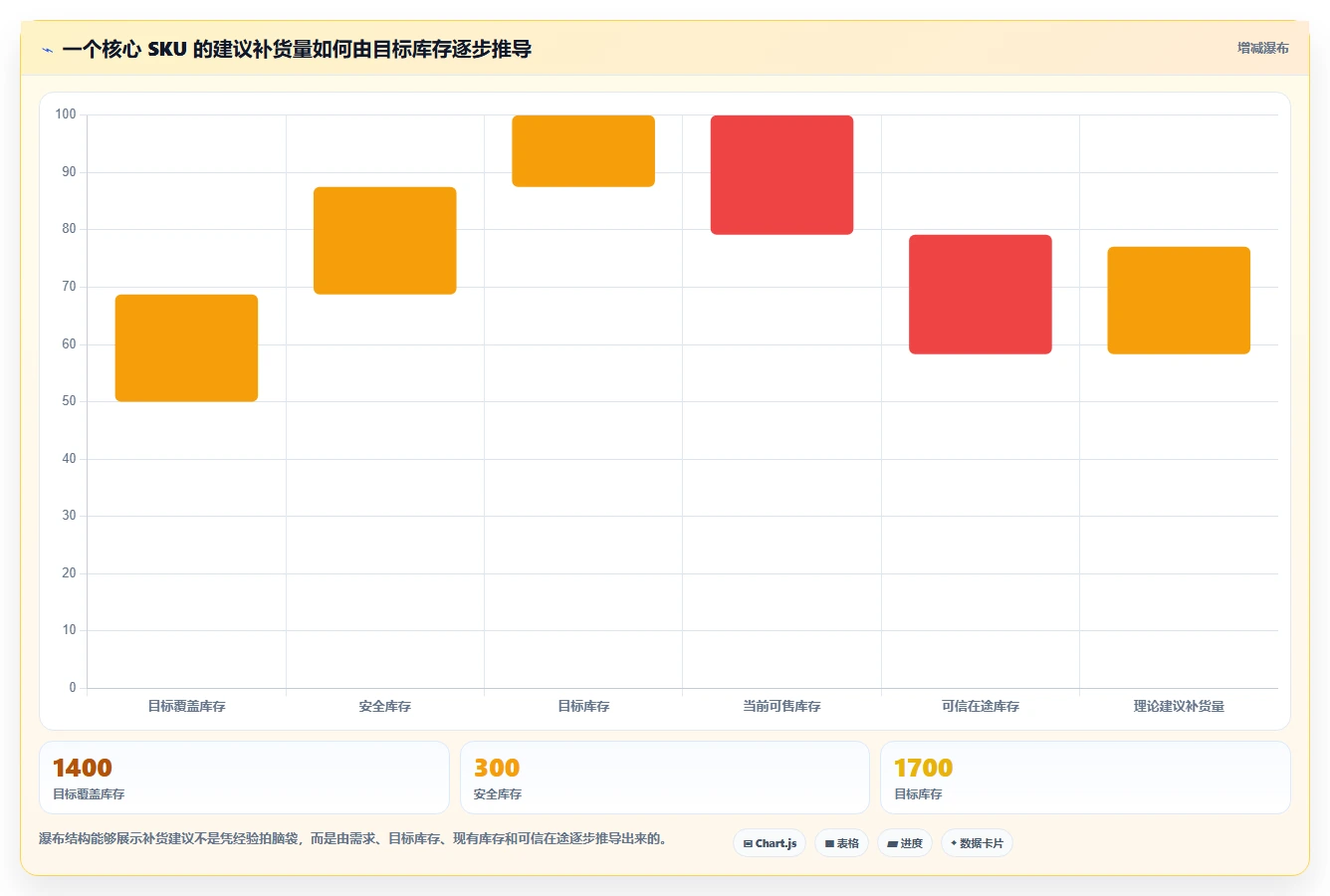This screenshot has height=896, width=1330.
Task: Select the orange bar above 安全库存 axis label
Action: (385, 241)
